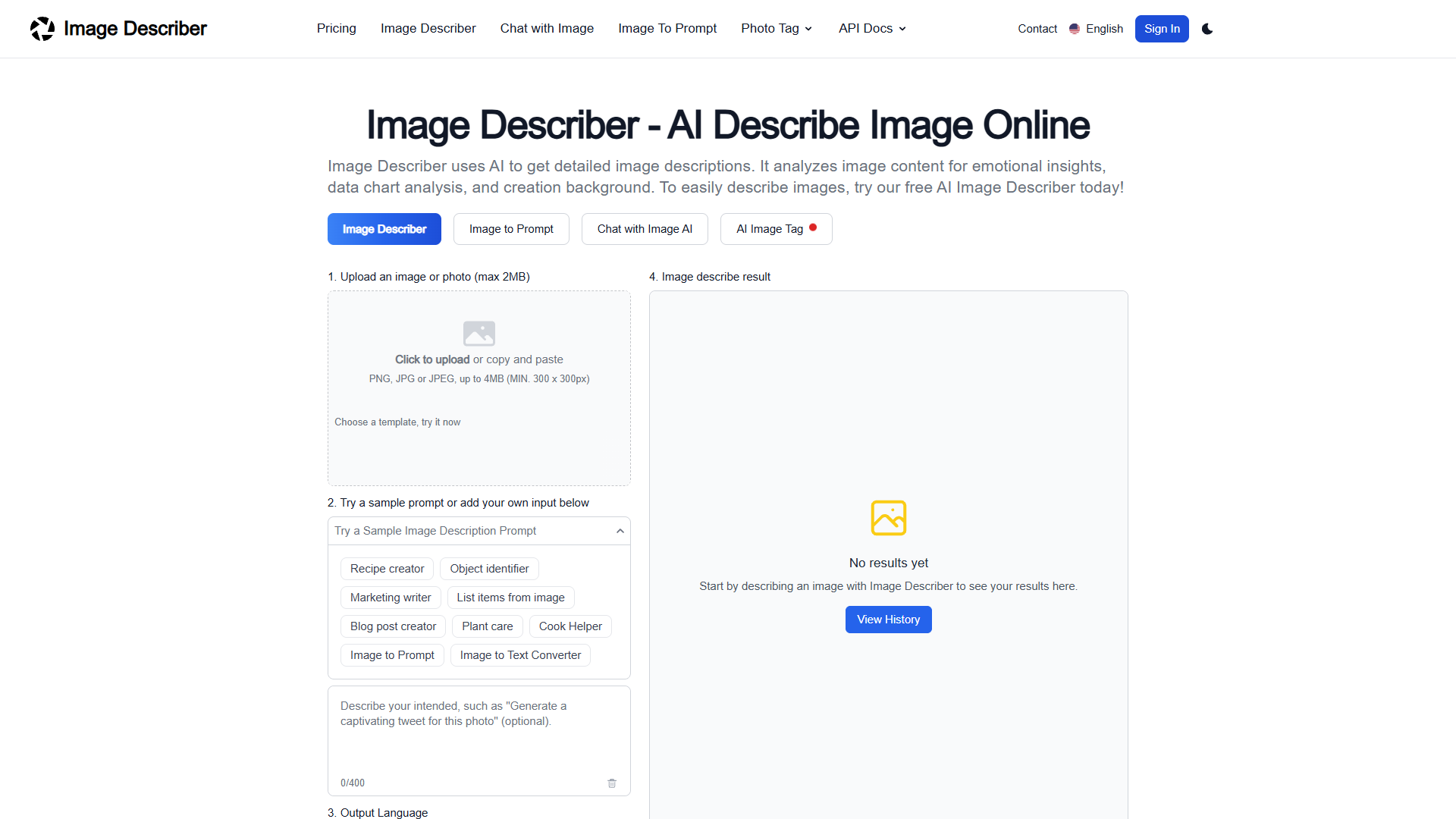1456x819 pixels.
Task: Open the Contact link
Action: [x=1037, y=29]
